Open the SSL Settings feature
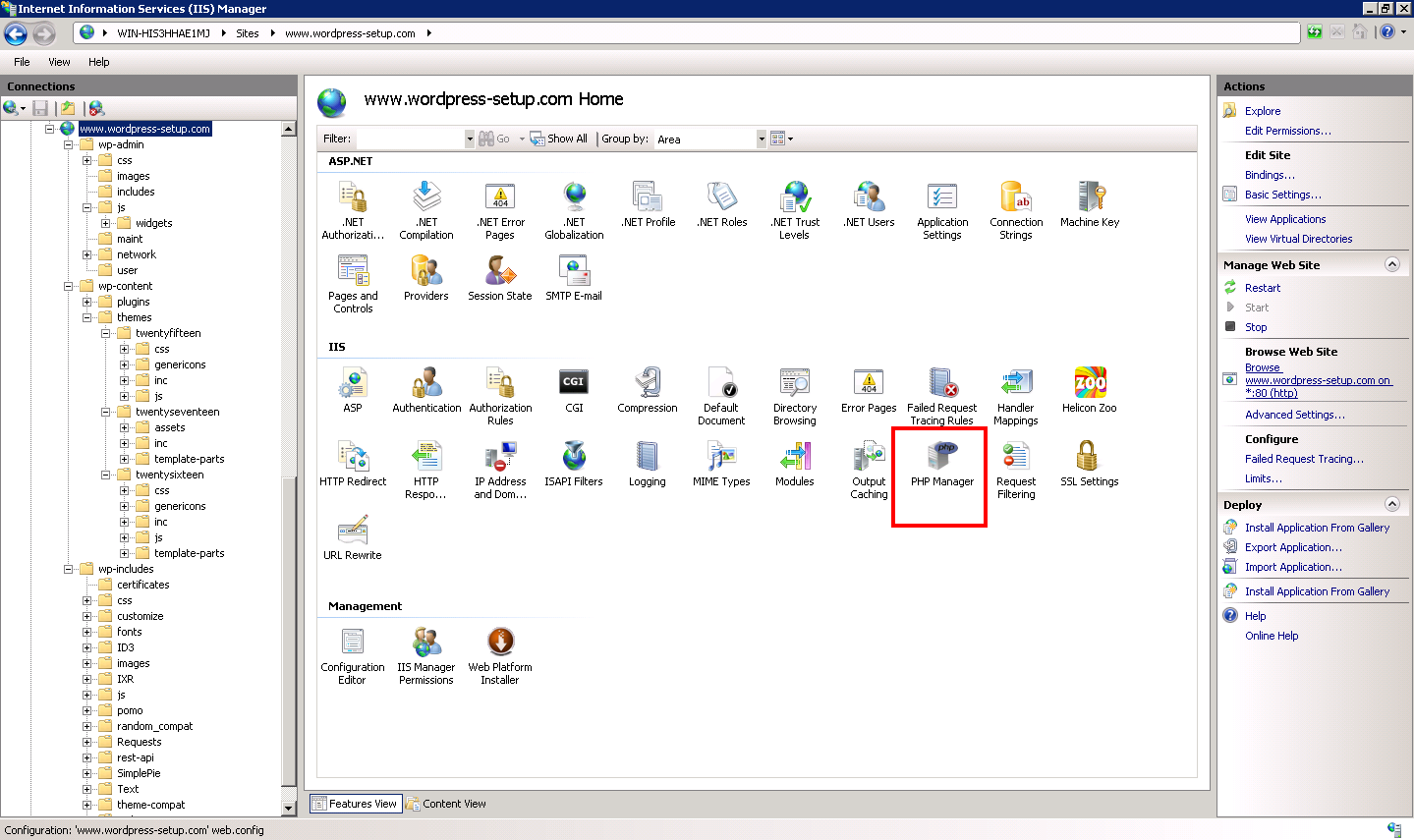Screen dimensions: 1414x840 point(1089,465)
